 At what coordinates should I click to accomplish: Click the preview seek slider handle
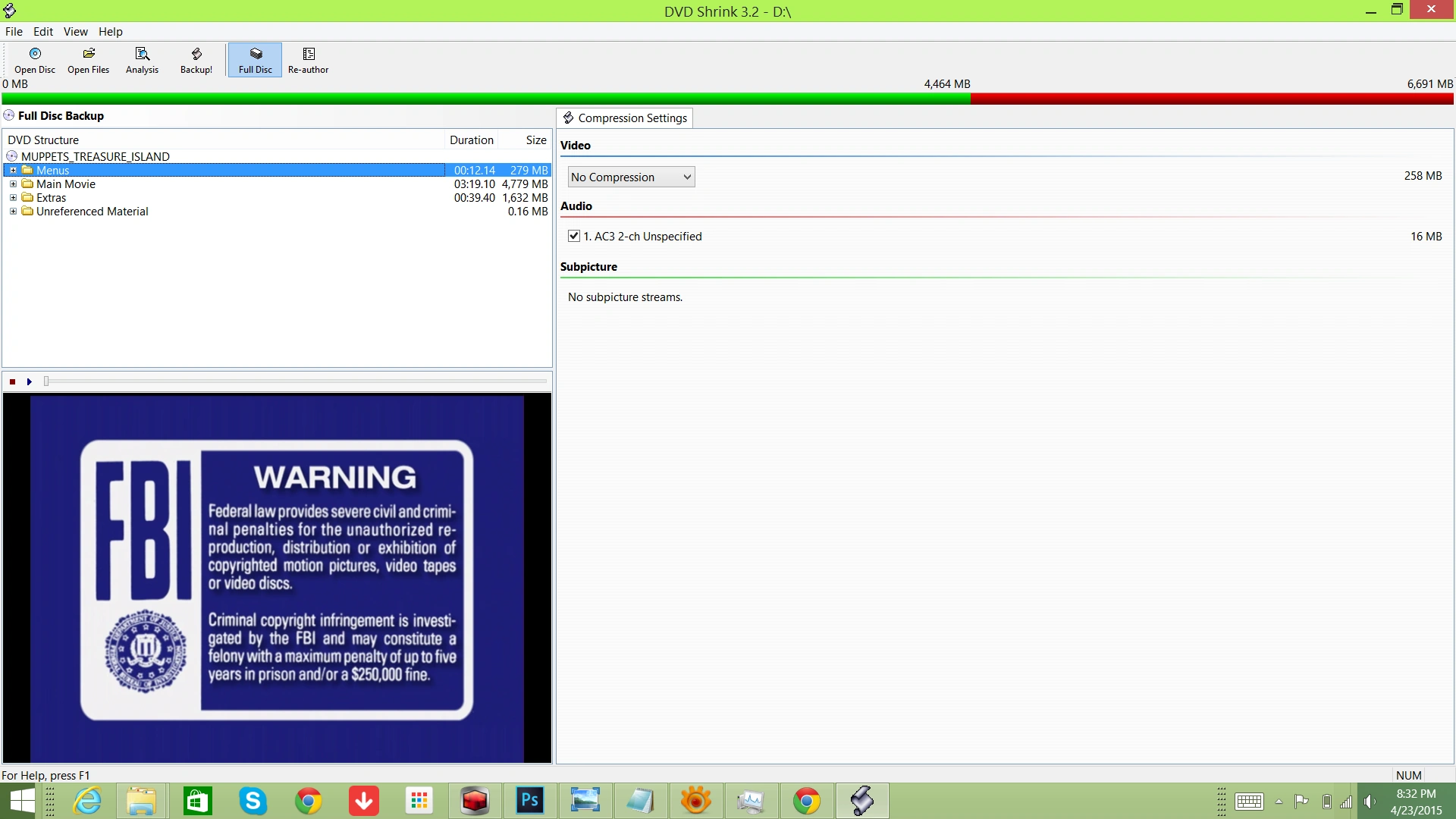pos(46,381)
